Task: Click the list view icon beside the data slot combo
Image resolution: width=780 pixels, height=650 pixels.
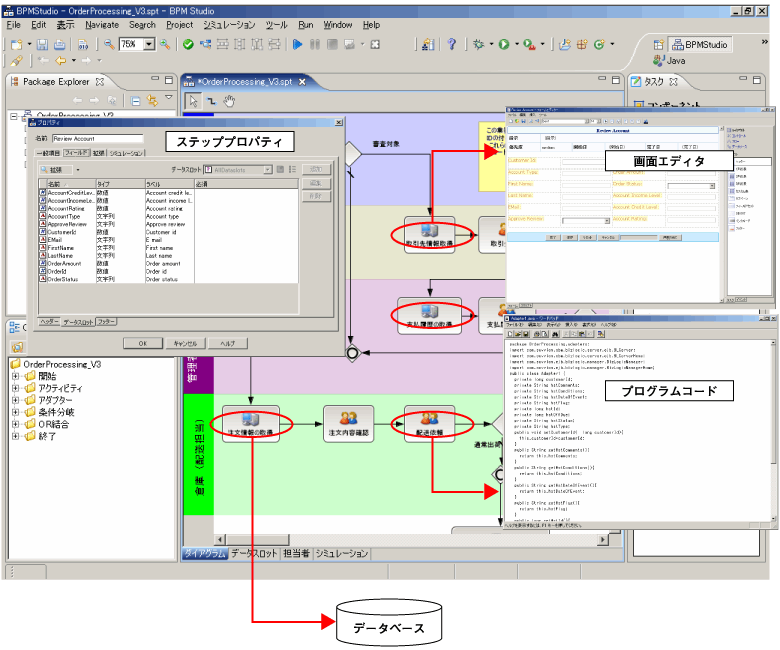Action: click(293, 170)
